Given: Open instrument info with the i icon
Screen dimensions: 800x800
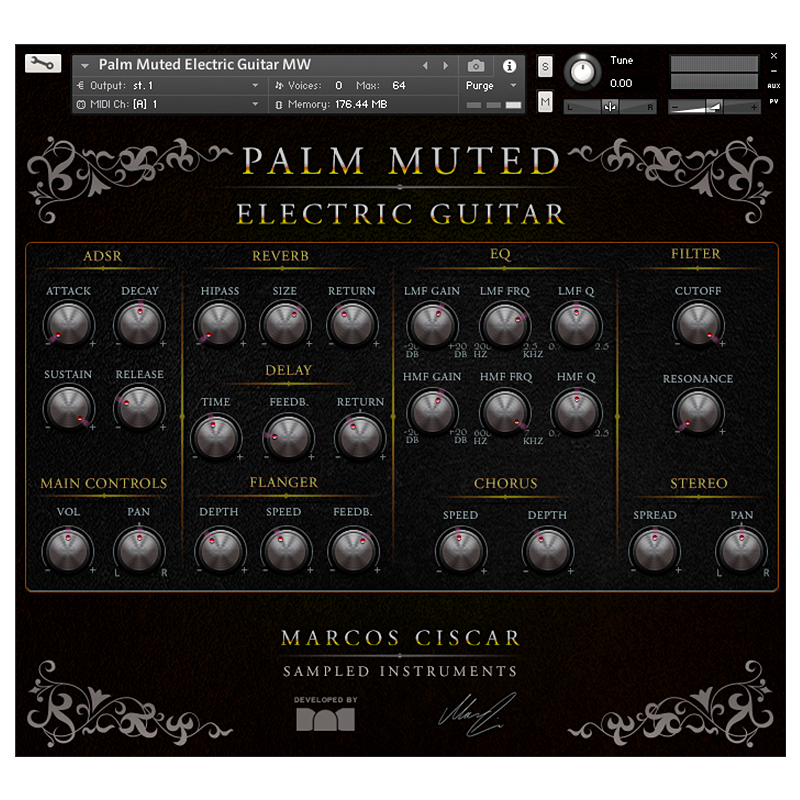Looking at the screenshot, I should tap(510, 64).
